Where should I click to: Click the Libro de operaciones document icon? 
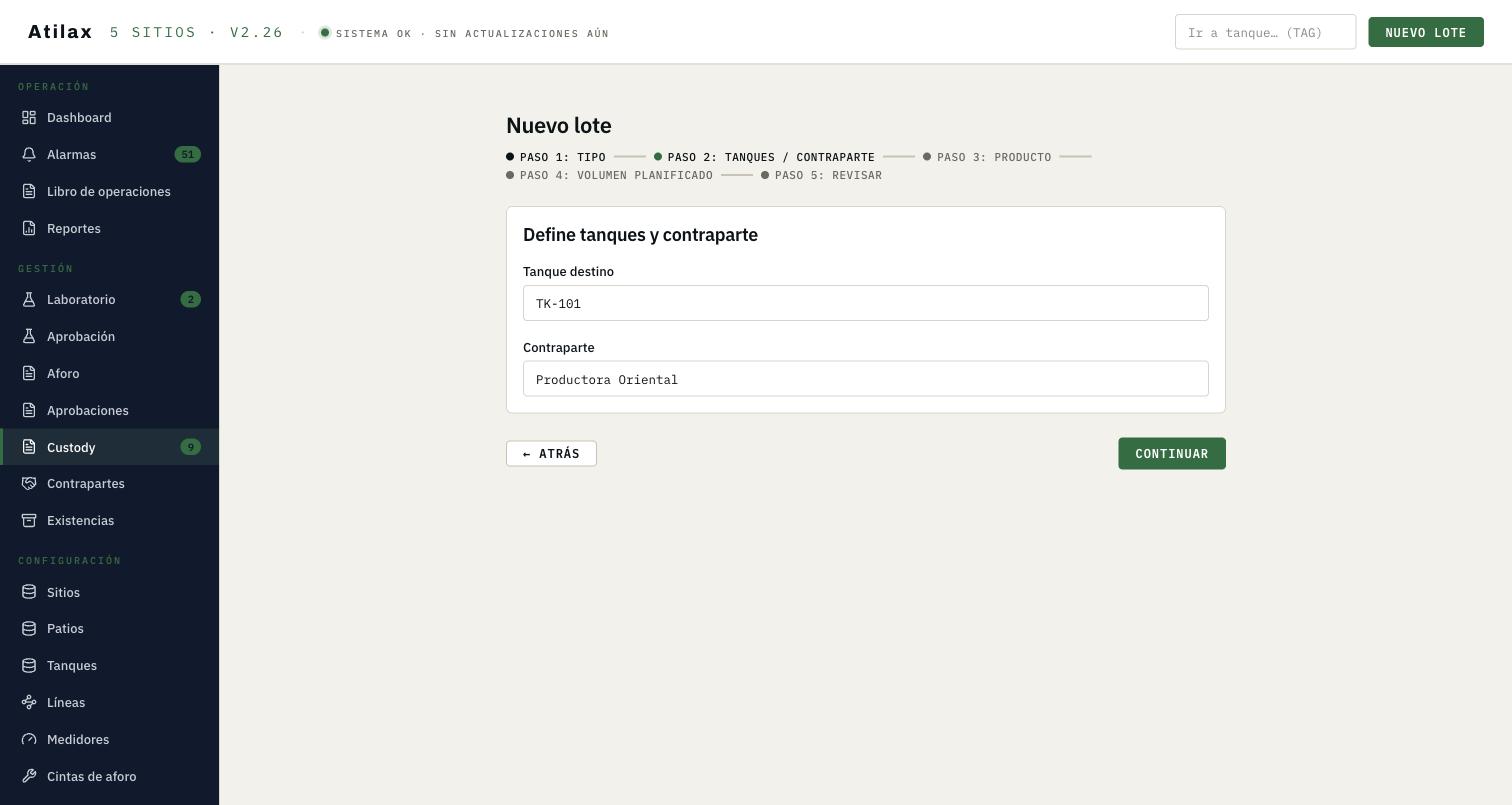29,192
